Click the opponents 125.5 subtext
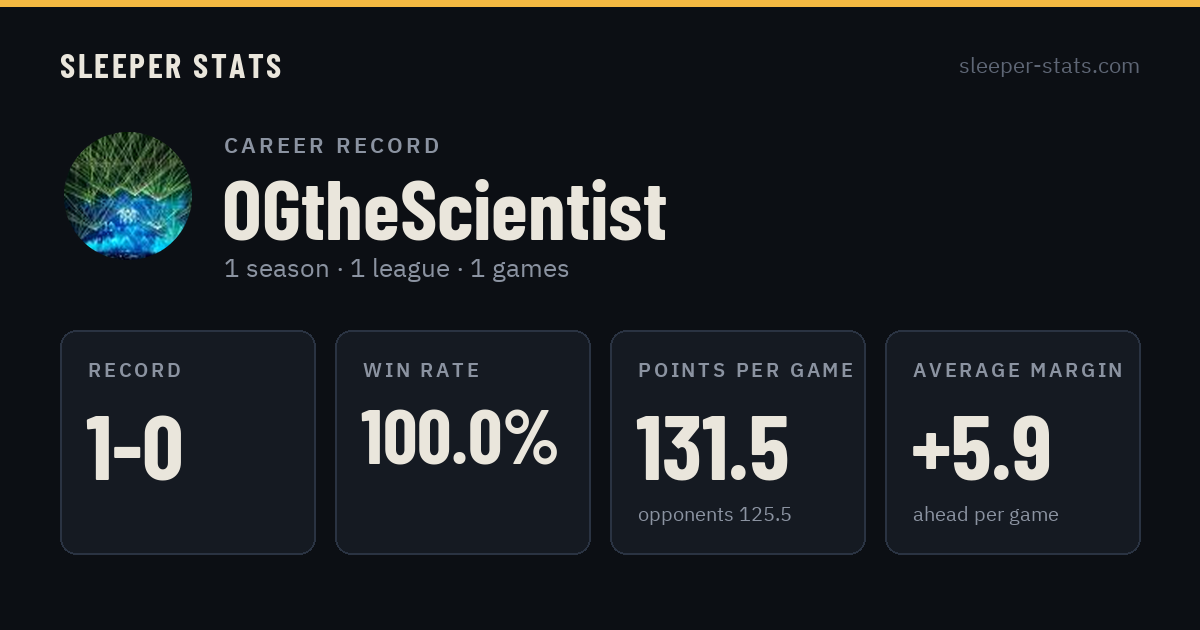This screenshot has height=630, width=1200. 715,515
